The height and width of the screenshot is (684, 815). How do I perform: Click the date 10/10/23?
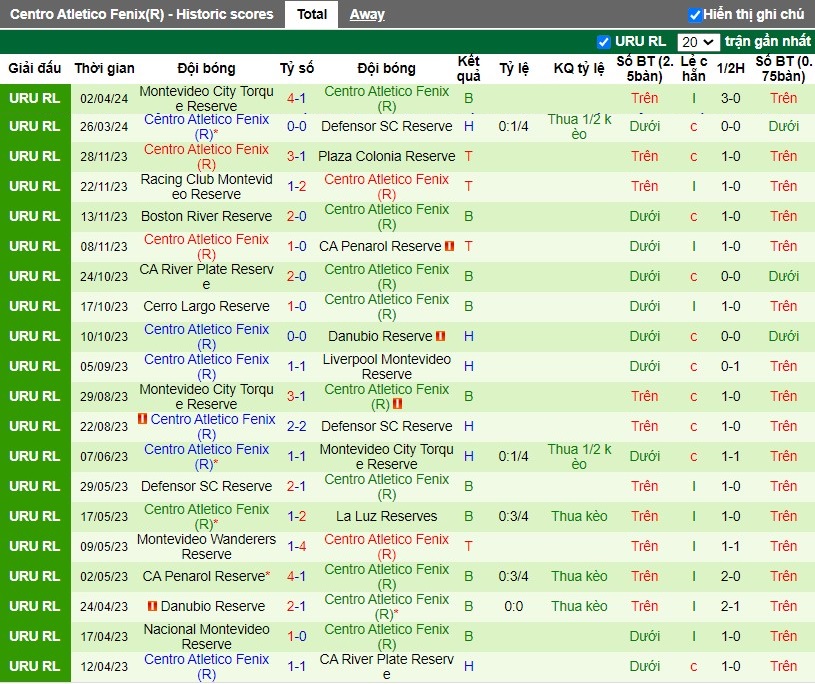(104, 336)
